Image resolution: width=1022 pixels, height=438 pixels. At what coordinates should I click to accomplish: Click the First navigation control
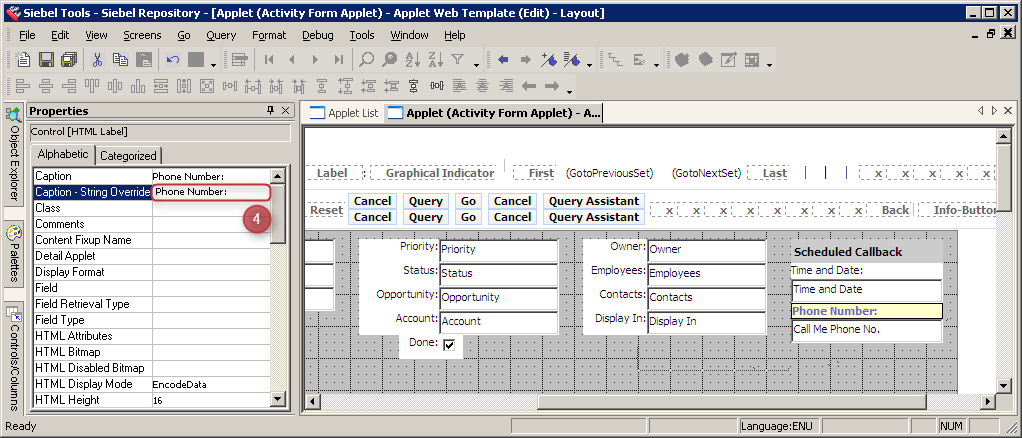click(x=541, y=173)
